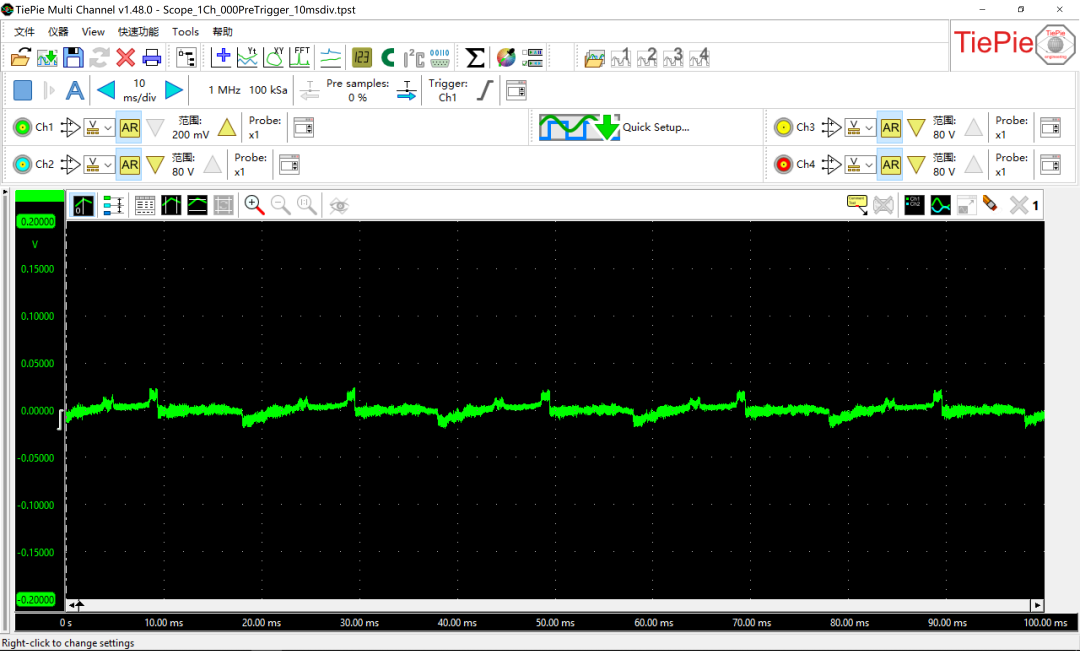
Task: Create an FFT spectrum graph
Action: pos(300,57)
